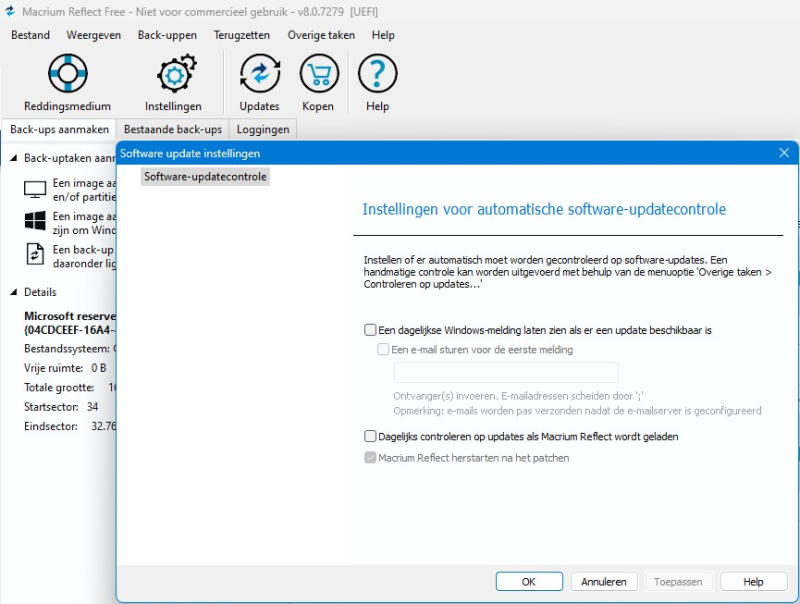This screenshot has width=800, height=604.
Task: Click the monitor image backup icon
Action: pos(35,189)
